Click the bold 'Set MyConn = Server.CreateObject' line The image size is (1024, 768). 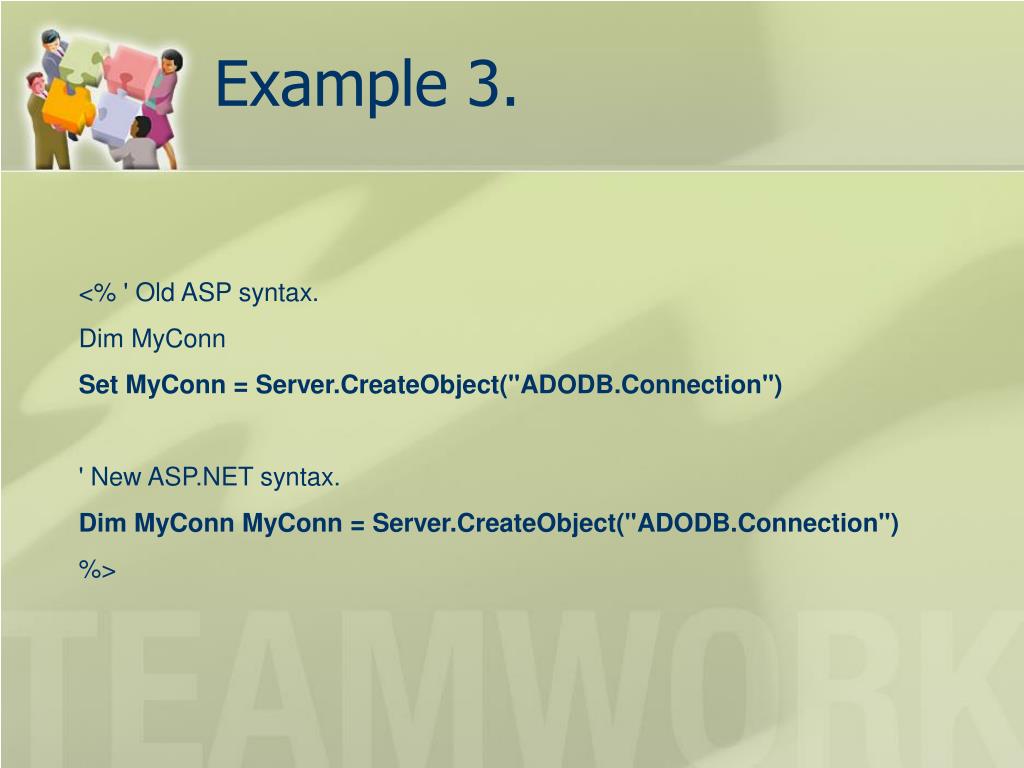[x=430, y=385]
